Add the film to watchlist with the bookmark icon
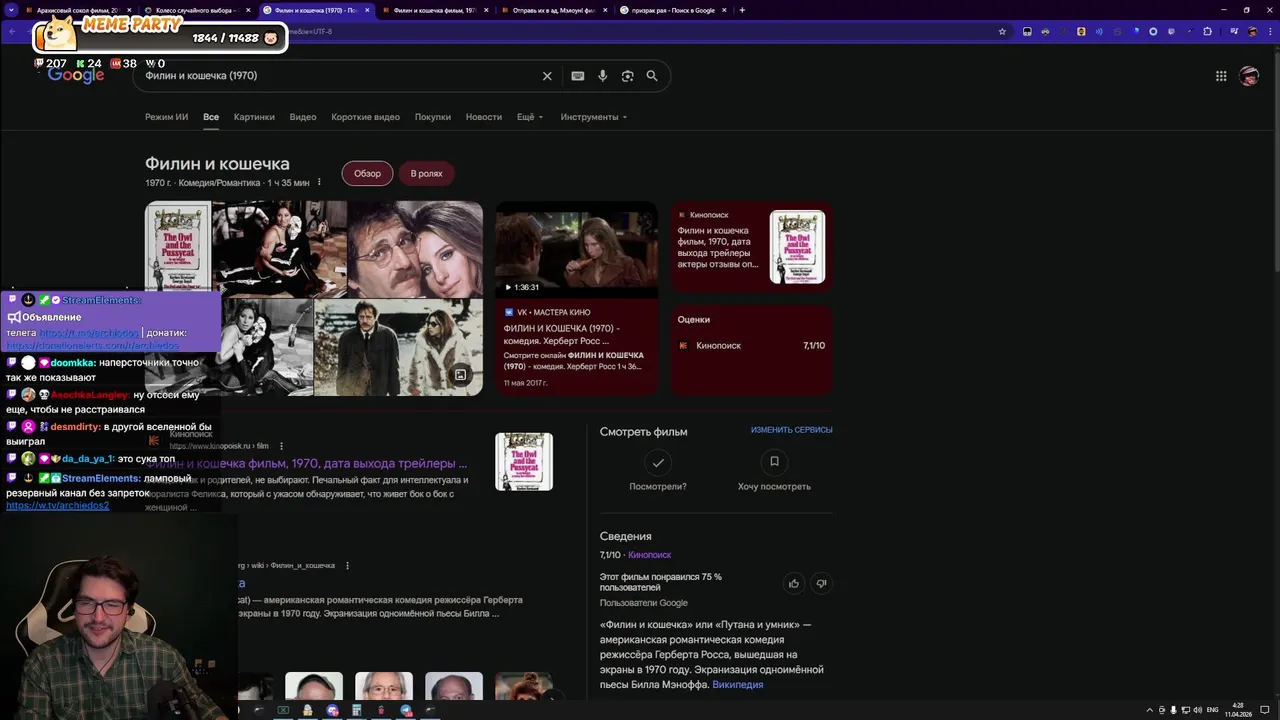The width and height of the screenshot is (1280, 720). [x=774, y=462]
